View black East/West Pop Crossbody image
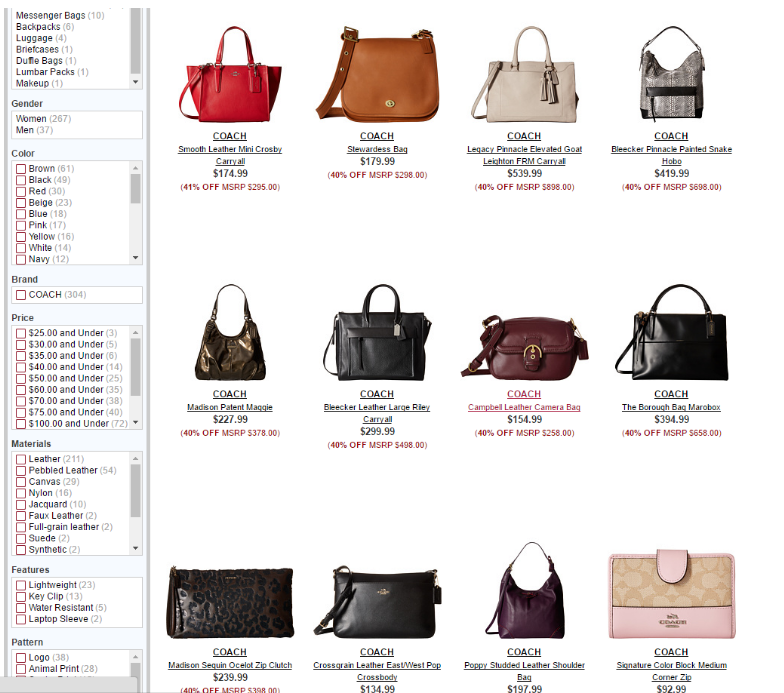 click(378, 602)
